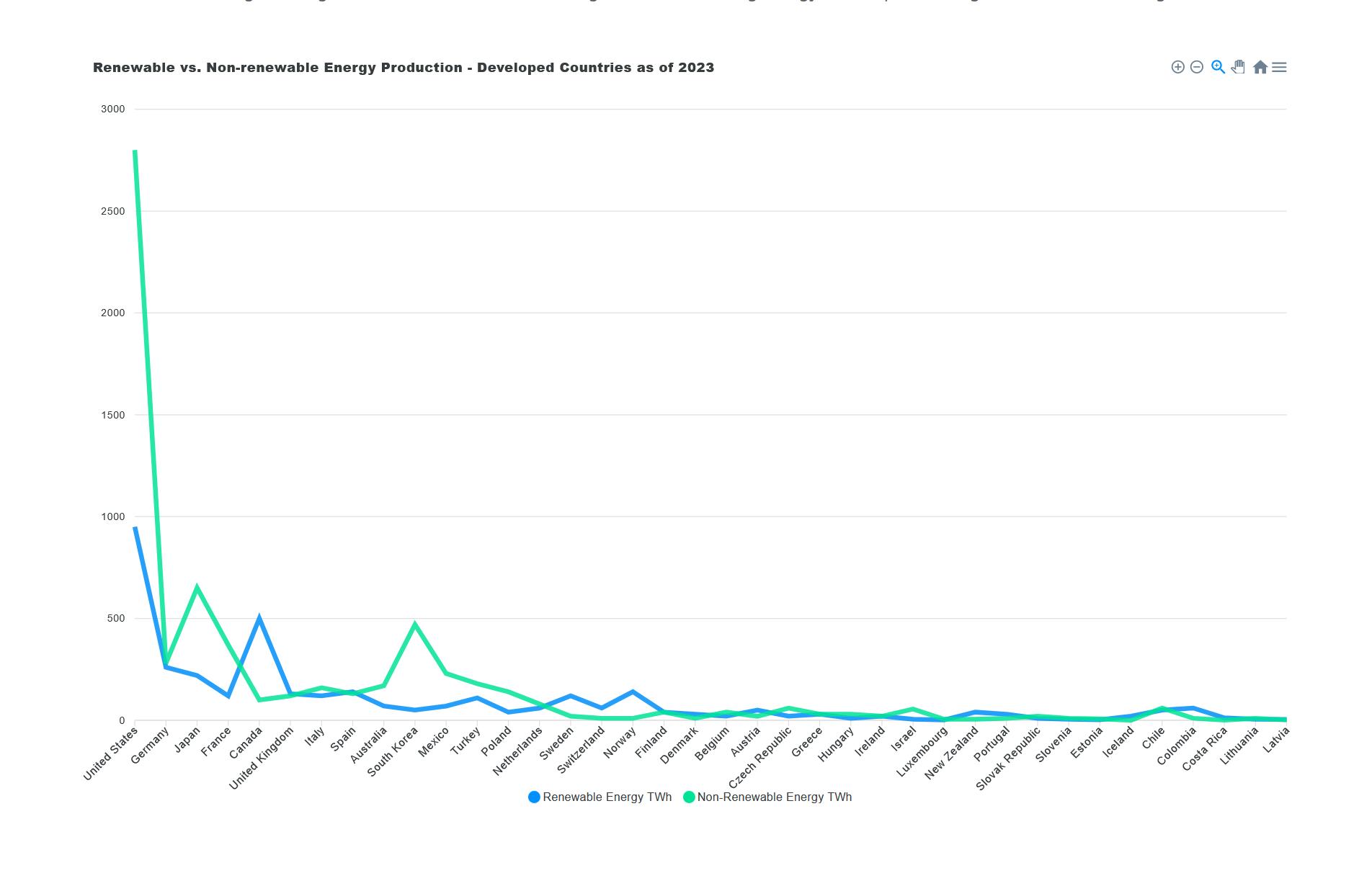This screenshot has width=1372, height=886.
Task: Toggle the Non-Renewable Energy TWh legend label
Action: [774, 797]
